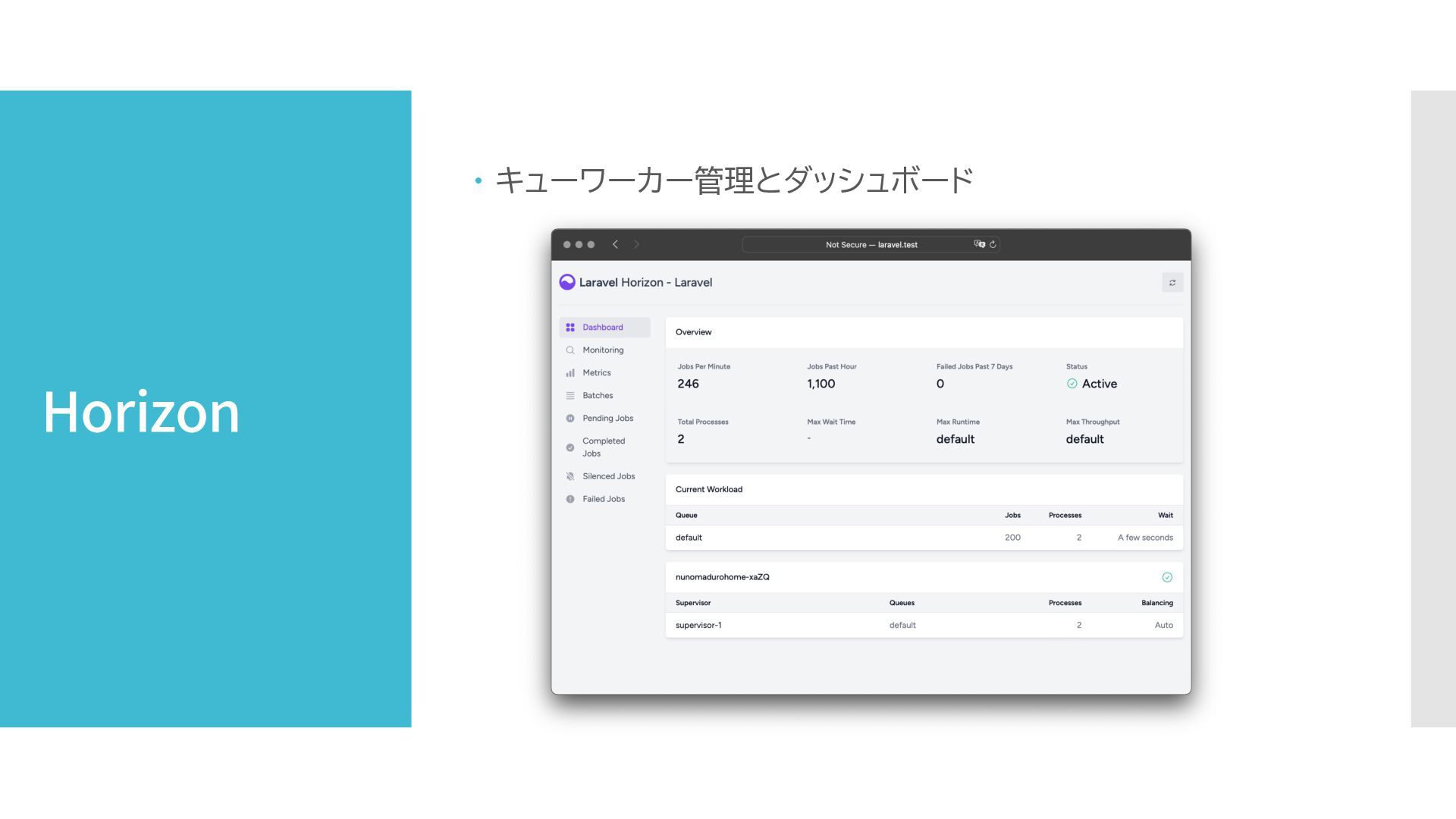
Task: Click the Dashboard grid icon
Action: coord(570,328)
